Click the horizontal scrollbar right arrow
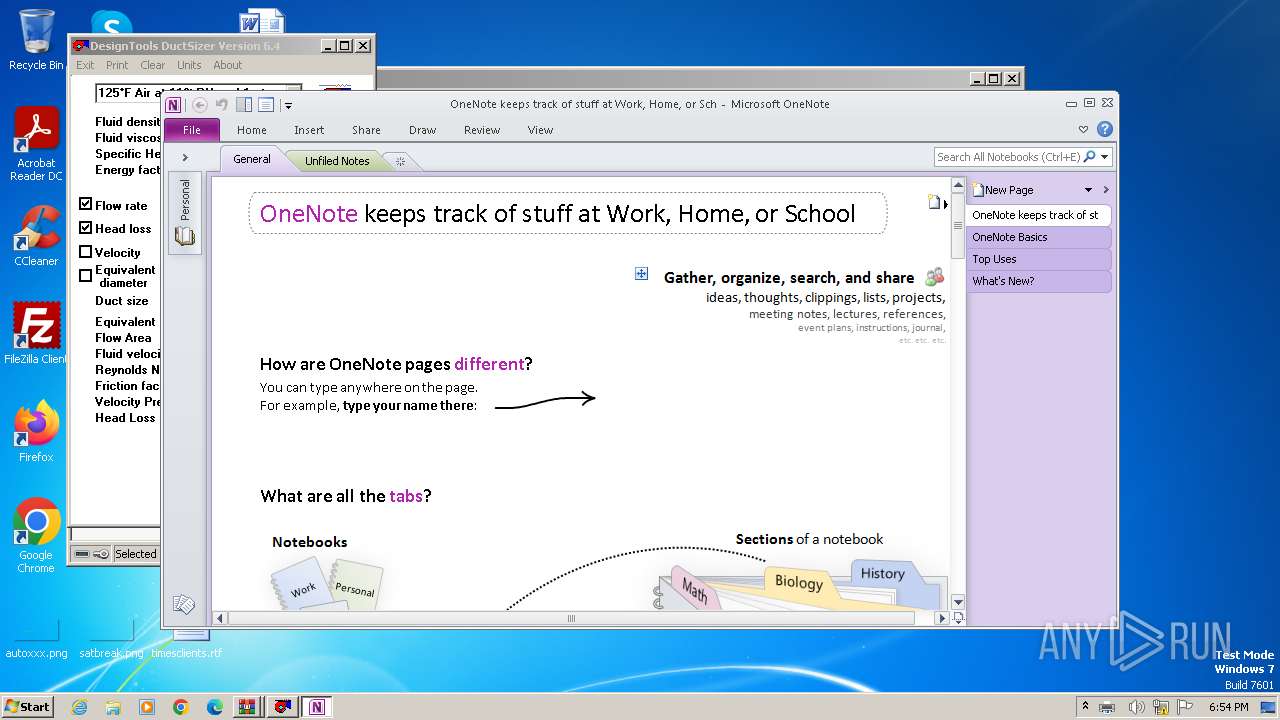The image size is (1280, 720). (x=941, y=618)
